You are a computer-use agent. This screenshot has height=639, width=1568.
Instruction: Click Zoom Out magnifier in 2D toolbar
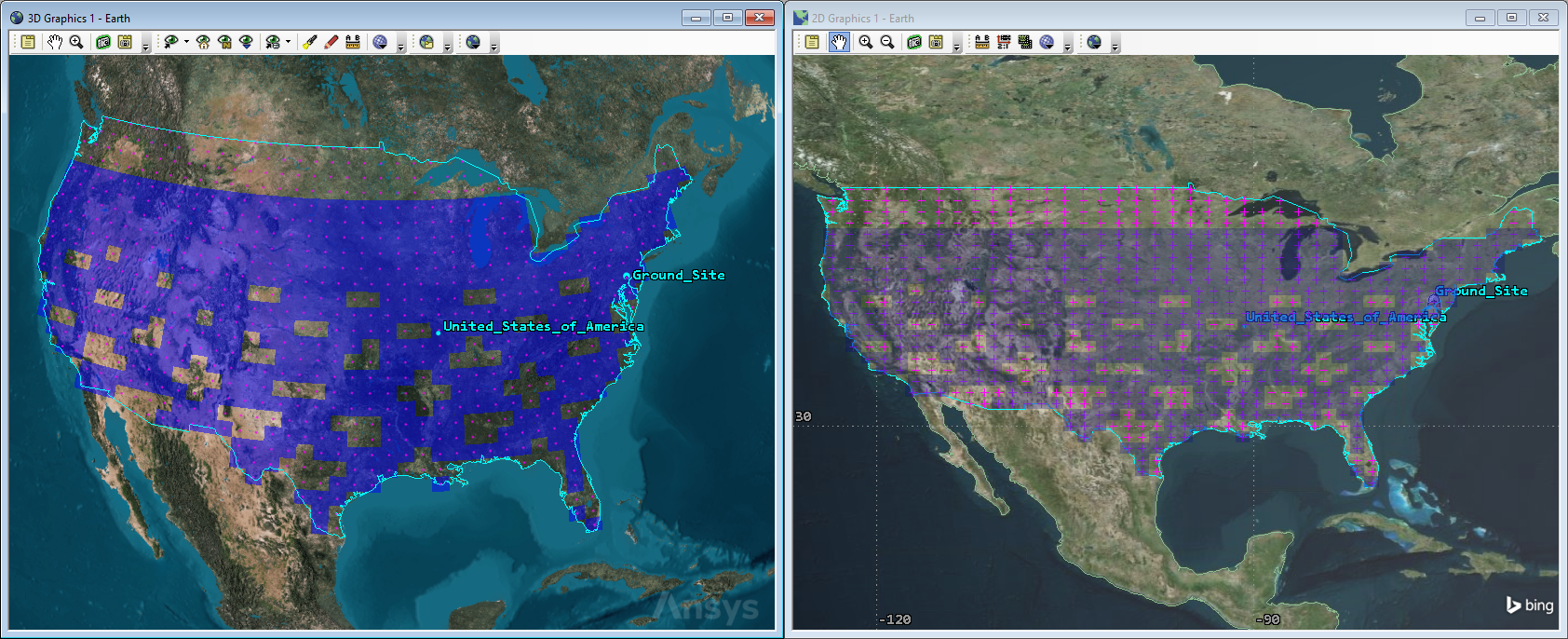[887, 42]
